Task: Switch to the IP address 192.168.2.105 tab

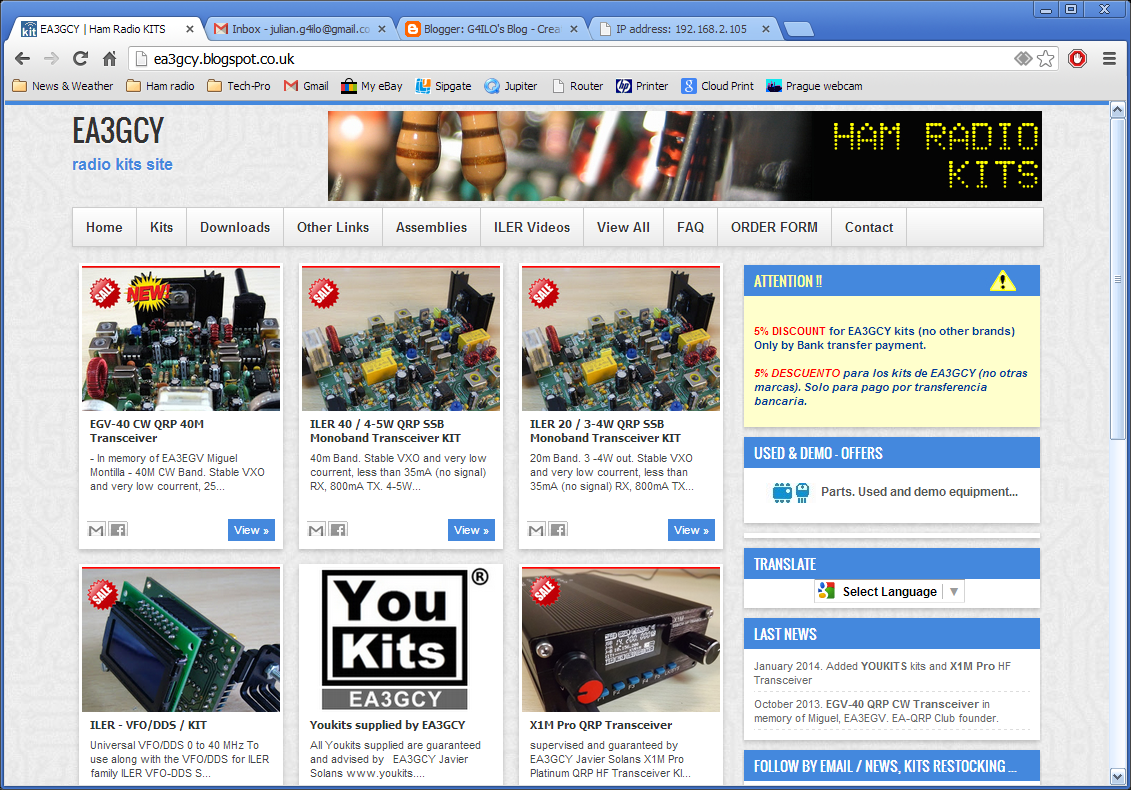Action: click(x=682, y=29)
